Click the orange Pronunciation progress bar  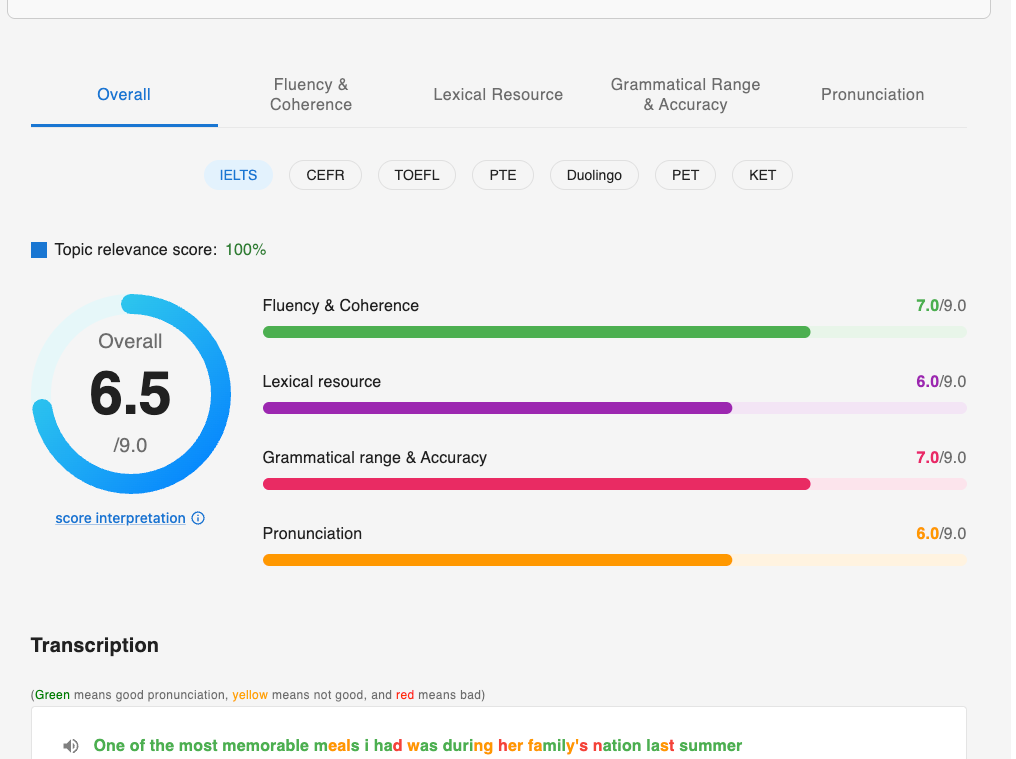click(x=614, y=559)
